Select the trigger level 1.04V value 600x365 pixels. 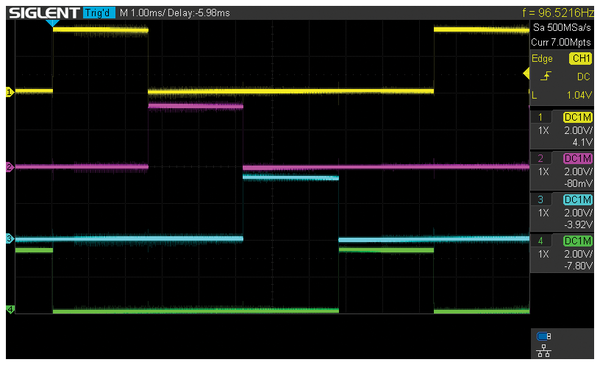579,95
